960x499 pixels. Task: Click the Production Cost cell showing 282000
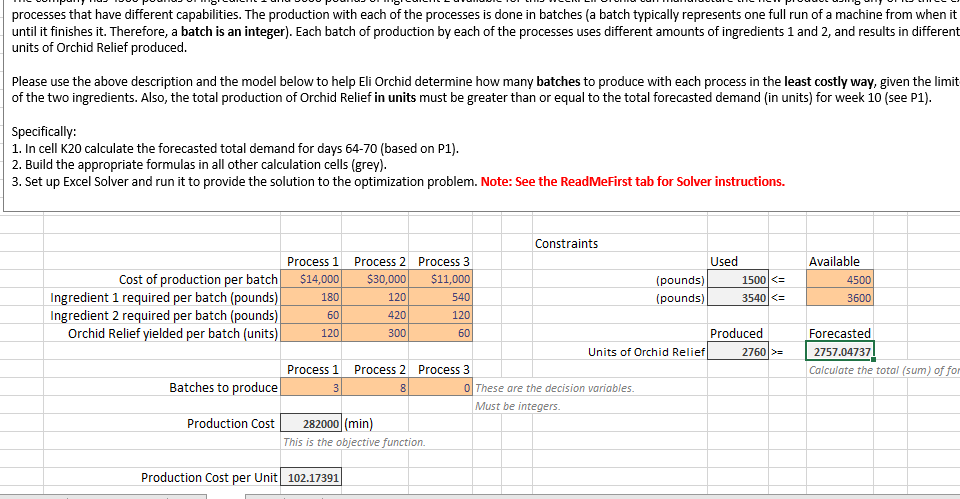coord(311,424)
